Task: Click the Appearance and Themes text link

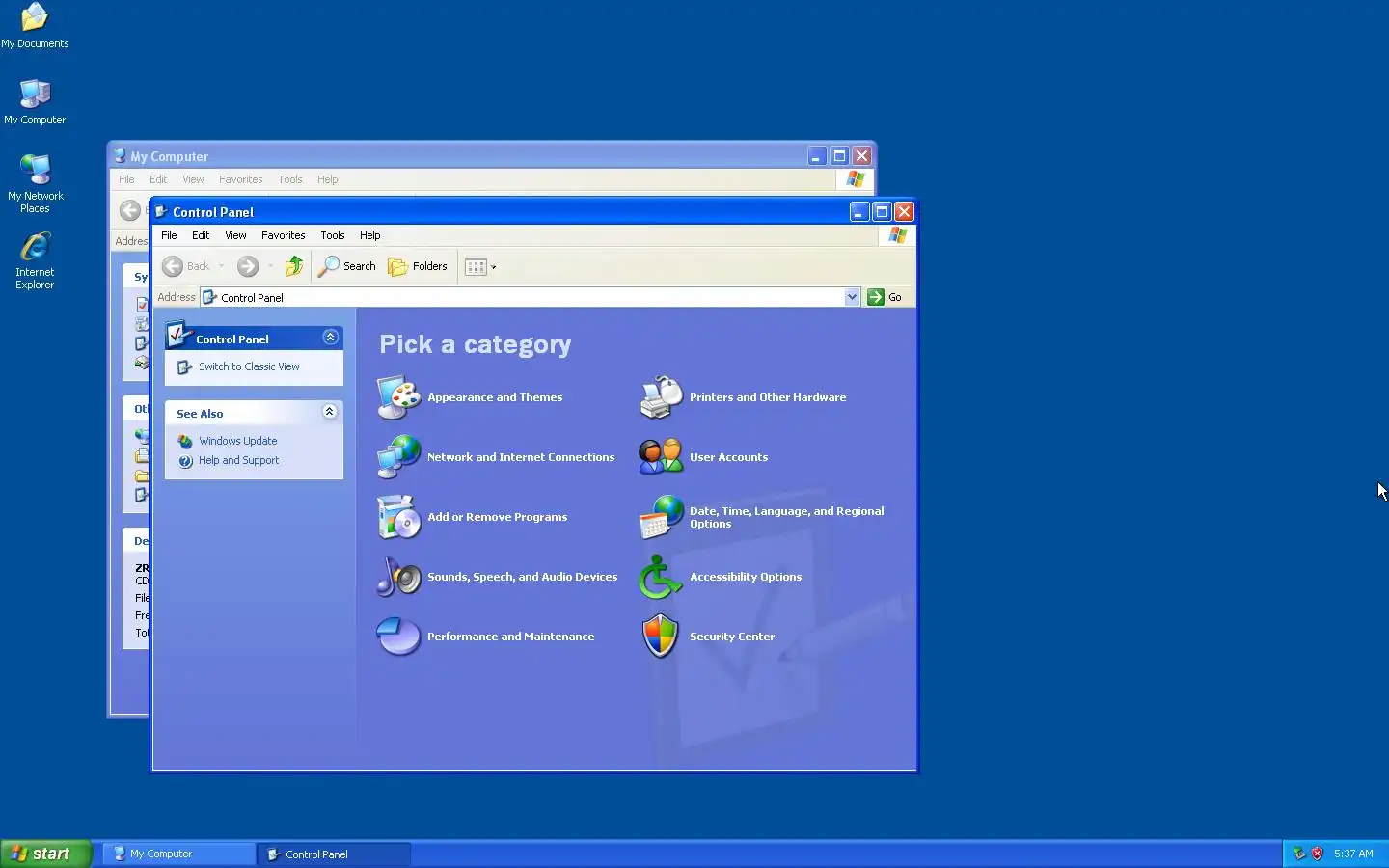Action: (x=495, y=397)
